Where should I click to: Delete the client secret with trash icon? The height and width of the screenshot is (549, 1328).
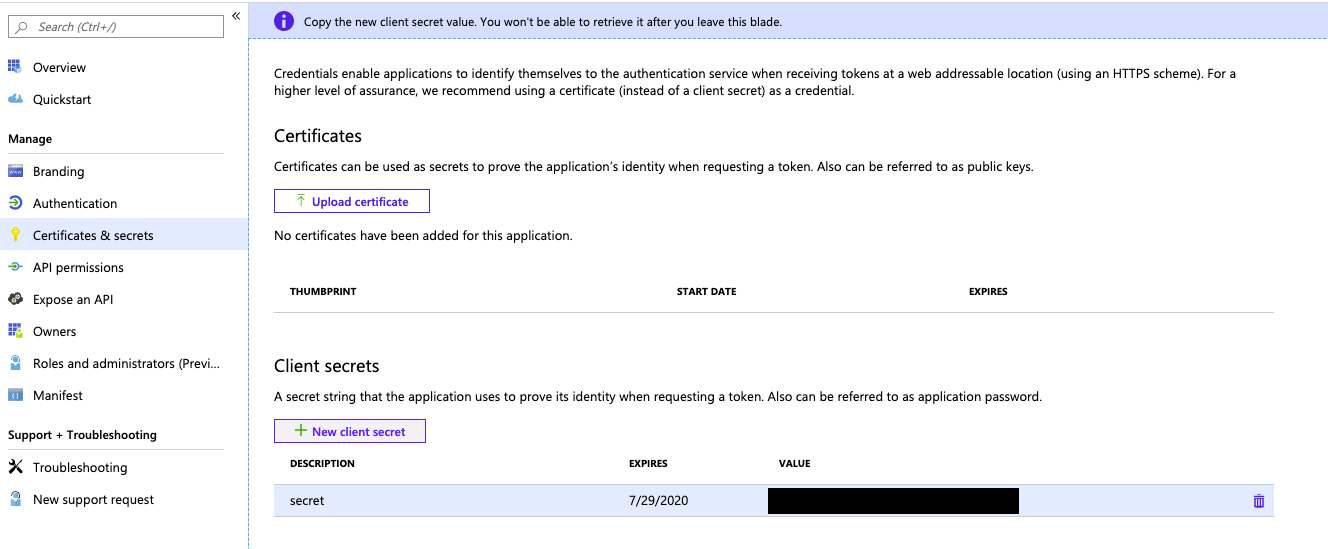click(x=1258, y=501)
